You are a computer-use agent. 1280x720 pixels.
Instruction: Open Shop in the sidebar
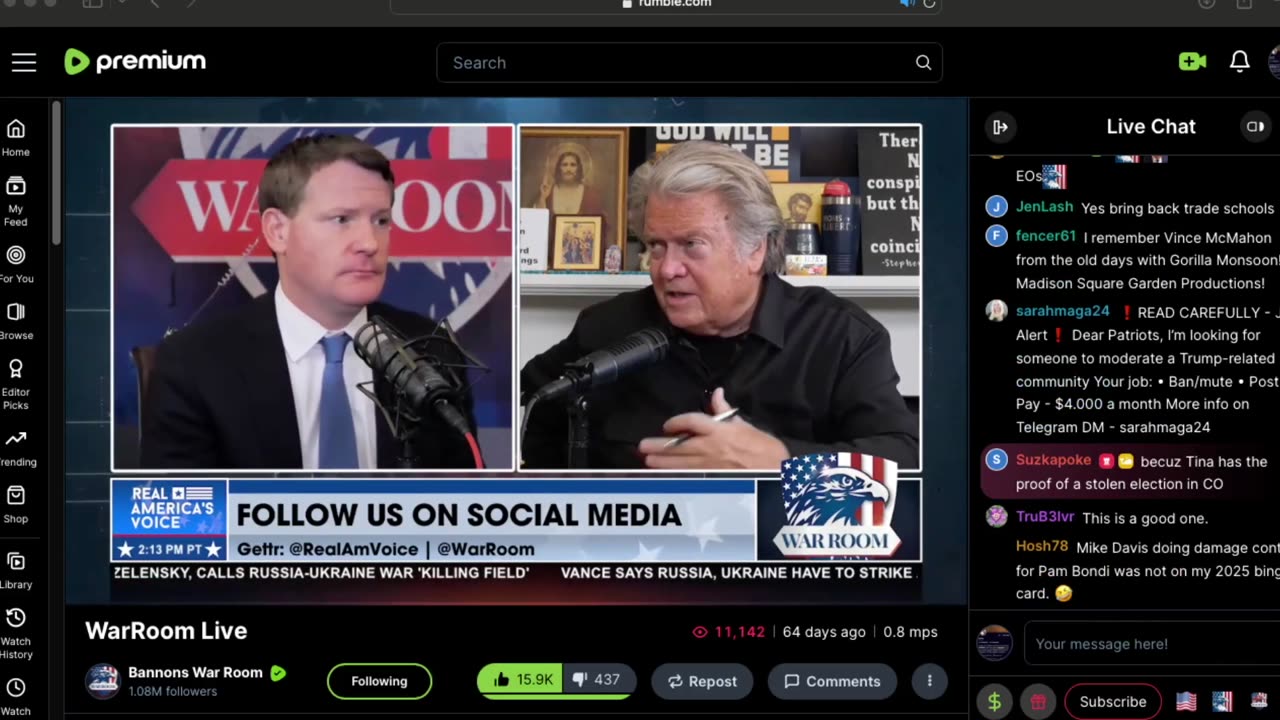coord(16,505)
